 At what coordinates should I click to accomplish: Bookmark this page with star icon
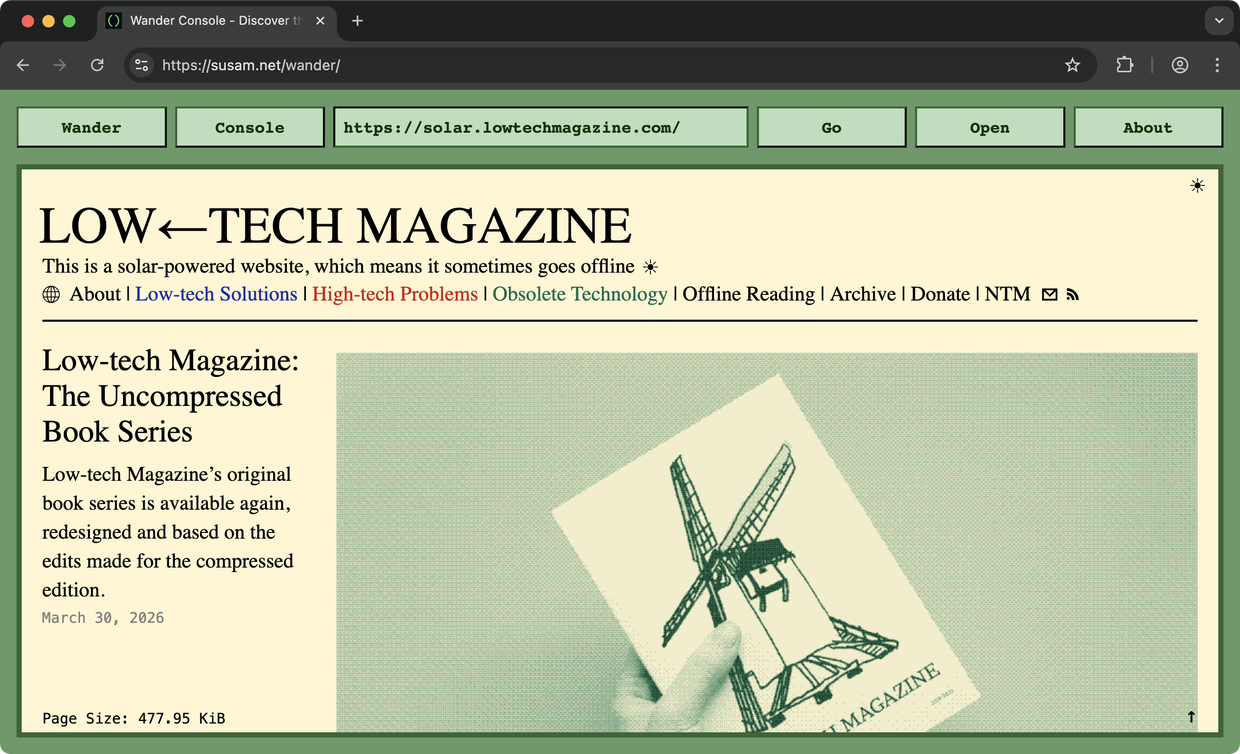pyautogui.click(x=1072, y=65)
